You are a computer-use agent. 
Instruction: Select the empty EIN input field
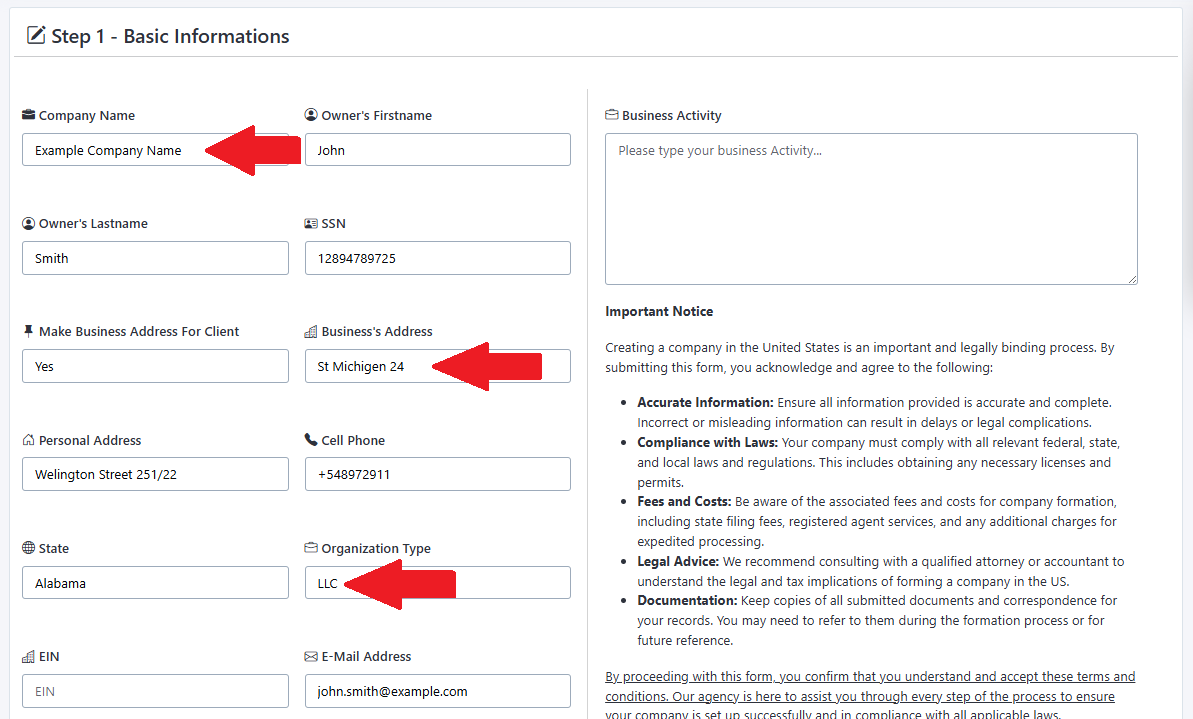155,691
